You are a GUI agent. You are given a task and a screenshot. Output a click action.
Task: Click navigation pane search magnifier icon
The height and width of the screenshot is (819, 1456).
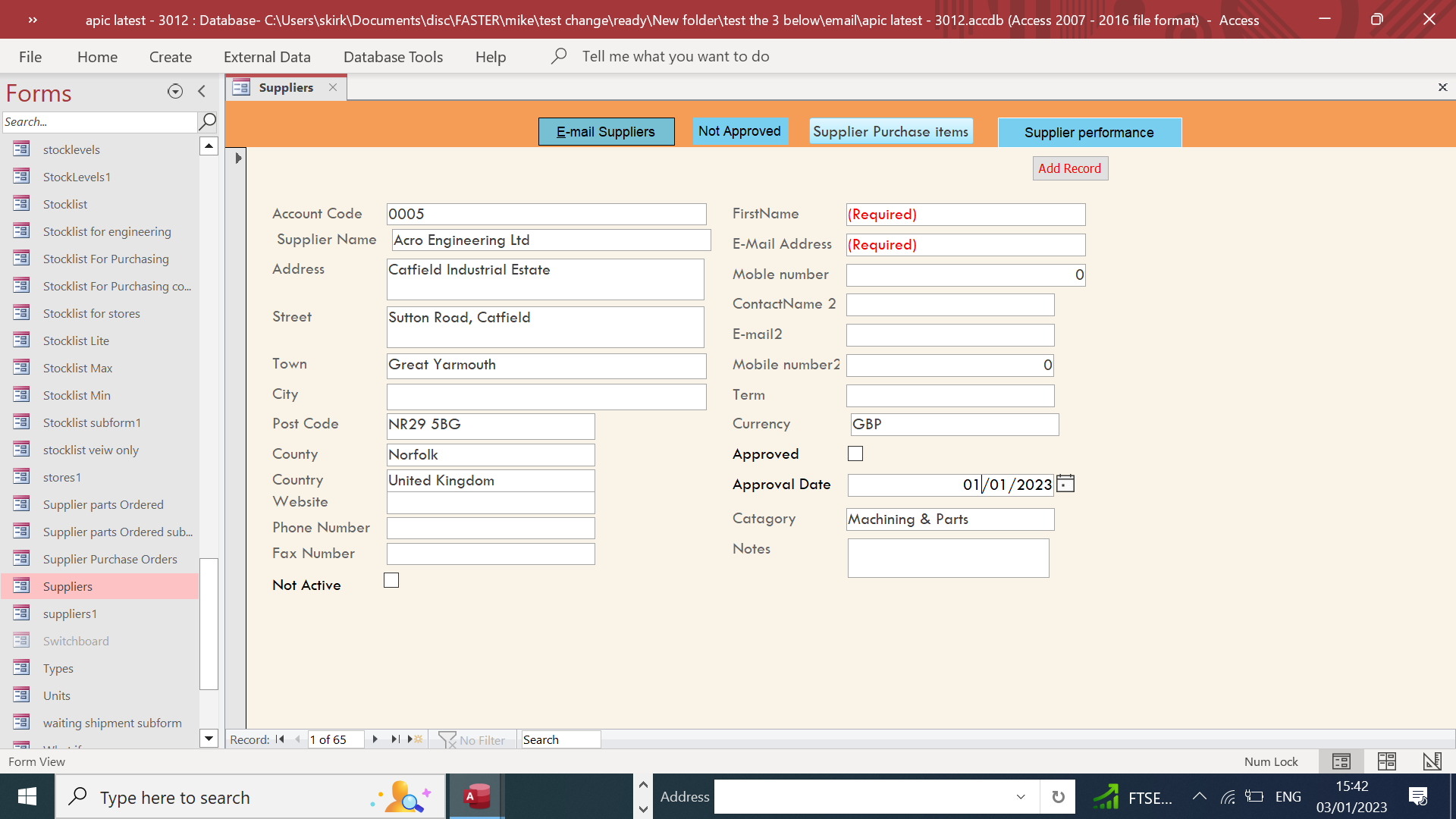click(207, 121)
